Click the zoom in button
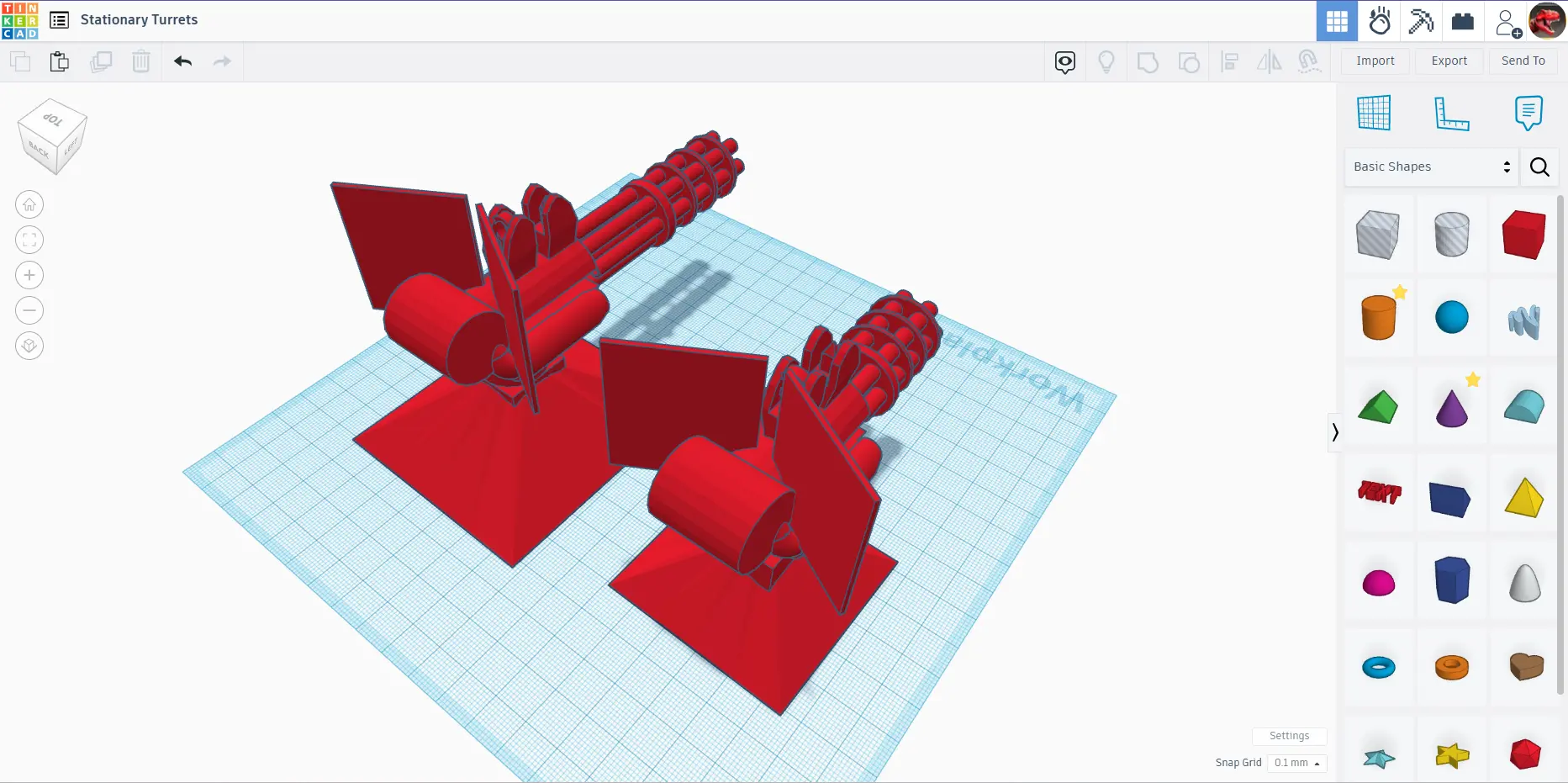1568x783 pixels. pyautogui.click(x=29, y=275)
